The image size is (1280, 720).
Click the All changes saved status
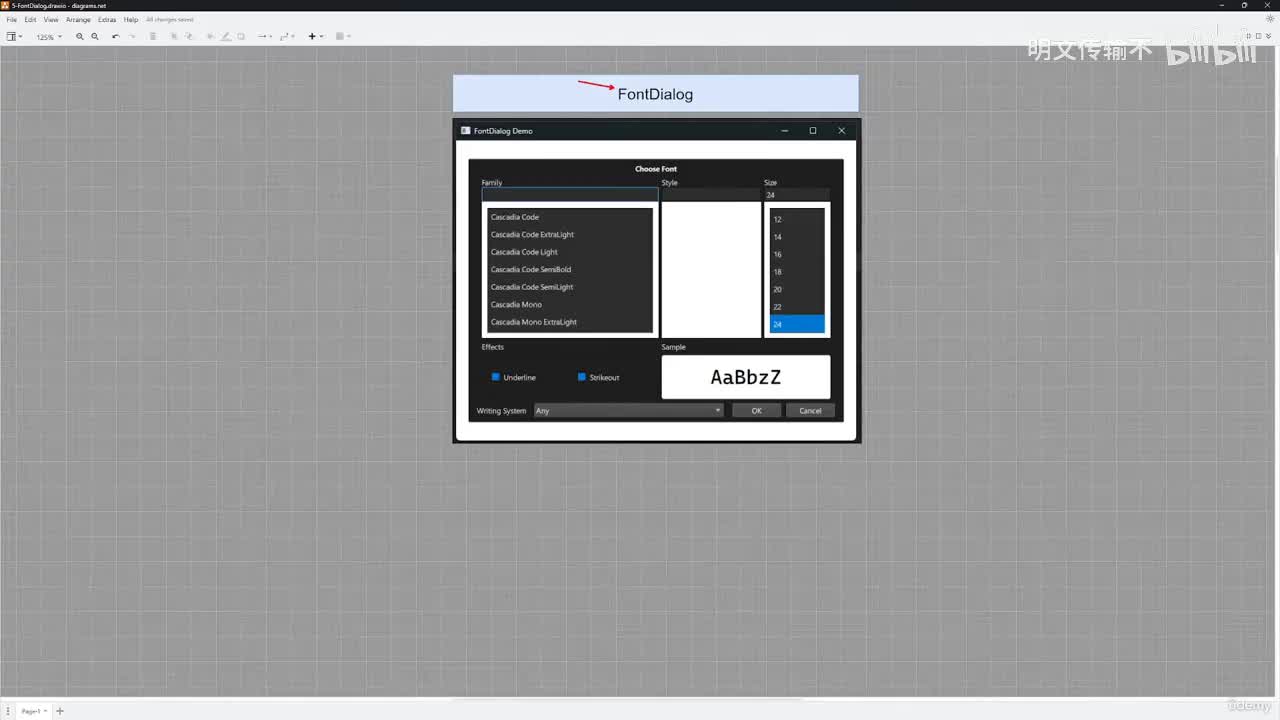point(170,20)
